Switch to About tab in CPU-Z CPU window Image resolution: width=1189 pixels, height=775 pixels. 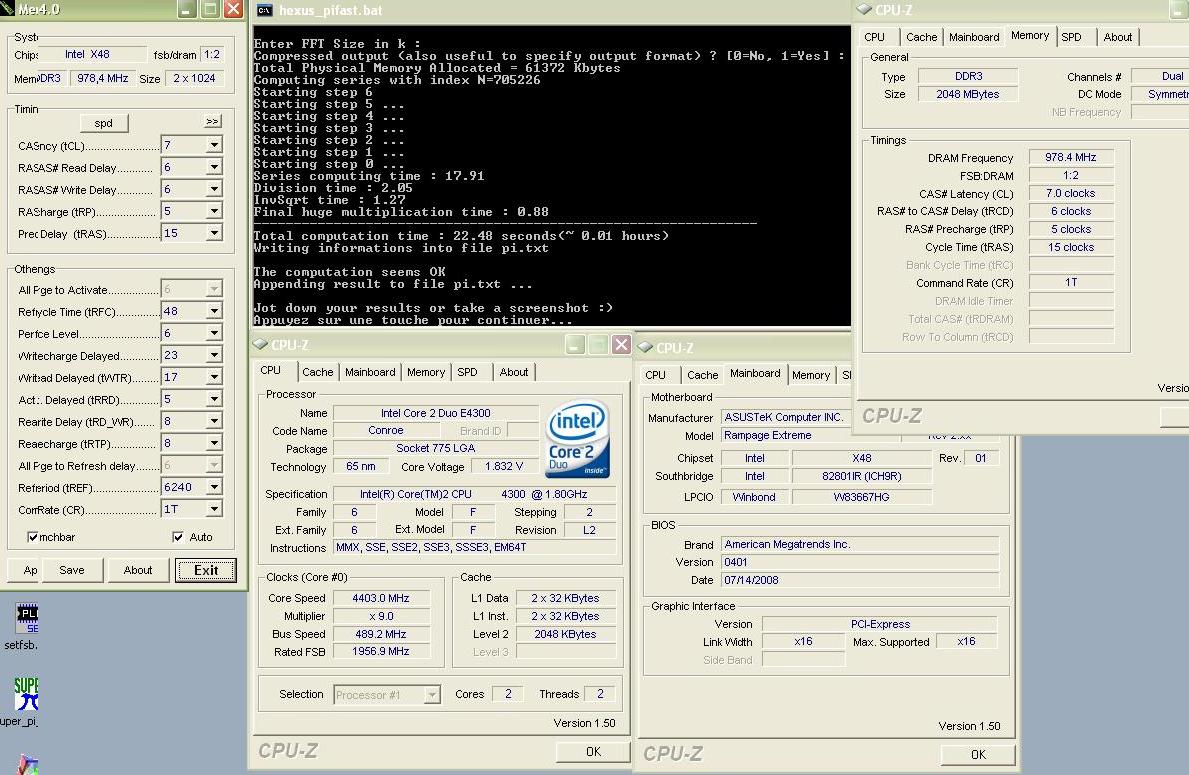coord(513,372)
